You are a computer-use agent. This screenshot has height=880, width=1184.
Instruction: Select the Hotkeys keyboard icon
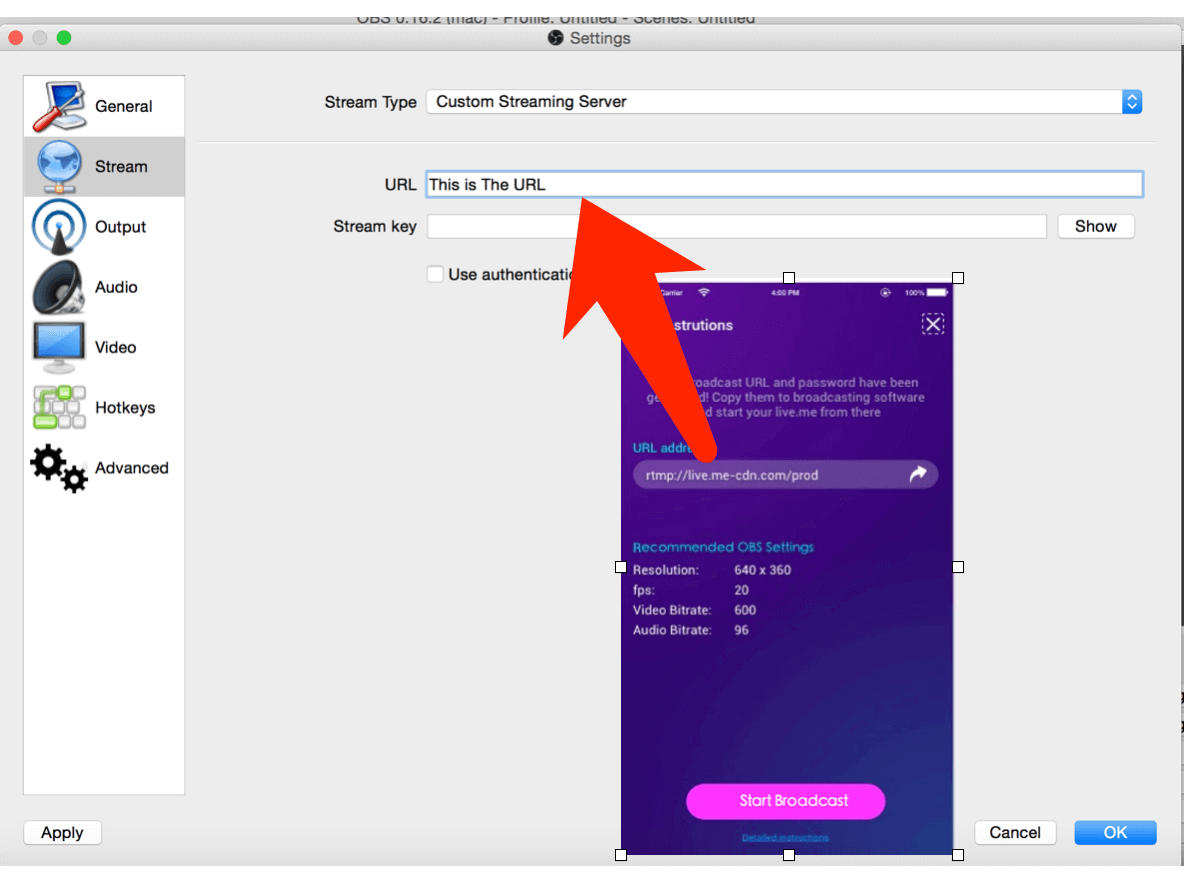pos(59,407)
